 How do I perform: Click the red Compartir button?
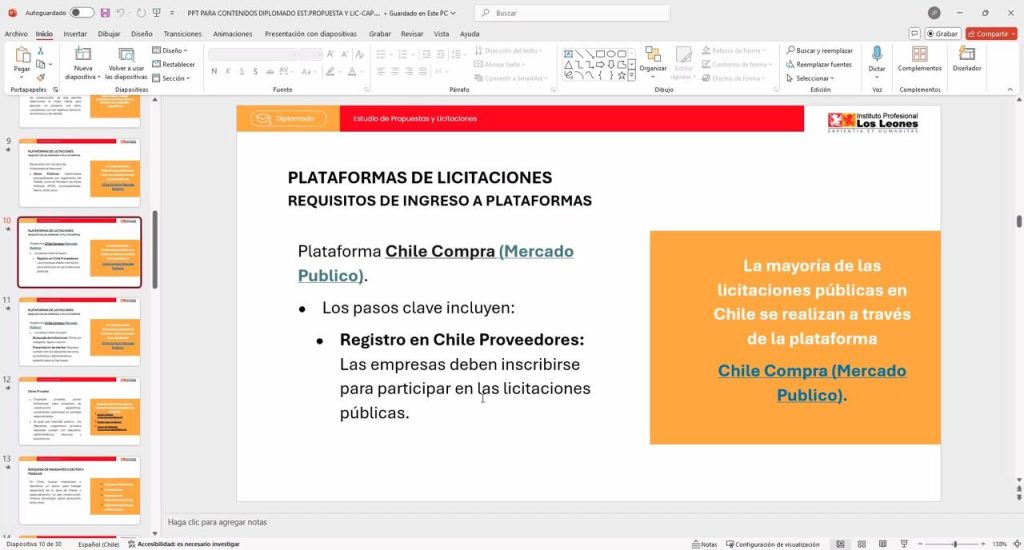coord(991,33)
